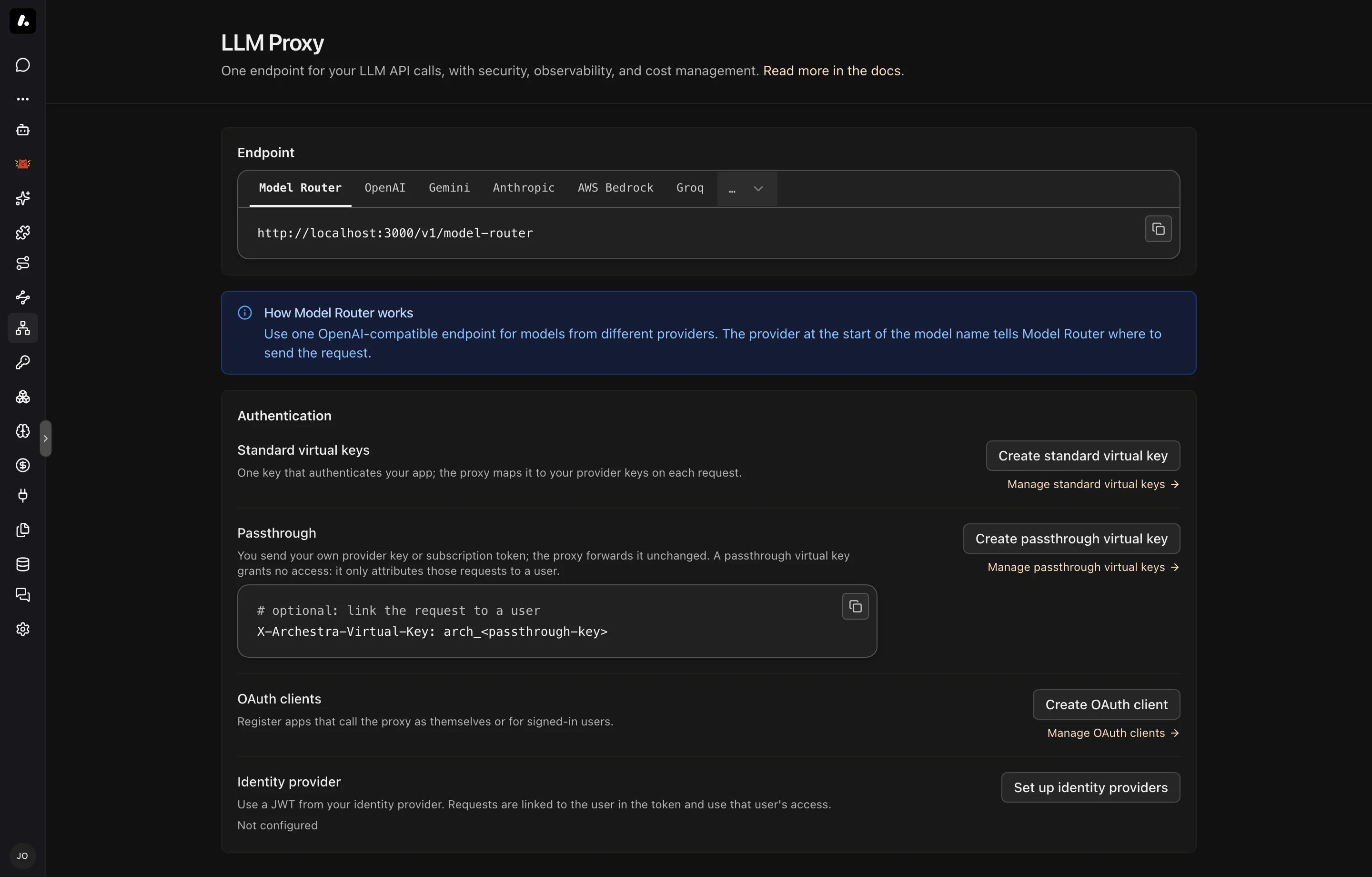Open the documents copy icon in sidebar
Screen dimensions: 1372x877
tap(23, 530)
